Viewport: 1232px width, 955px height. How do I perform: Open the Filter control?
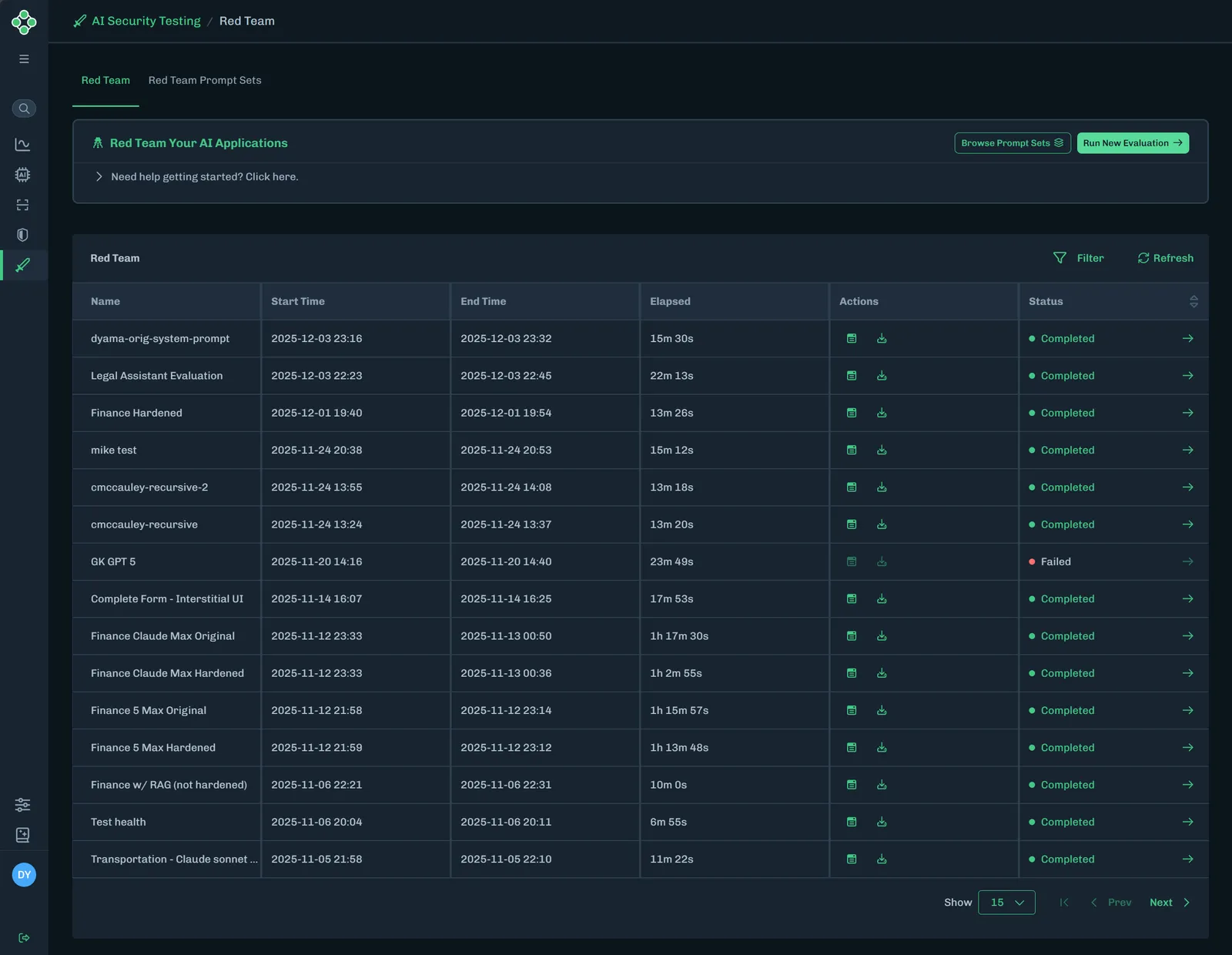[x=1078, y=258]
